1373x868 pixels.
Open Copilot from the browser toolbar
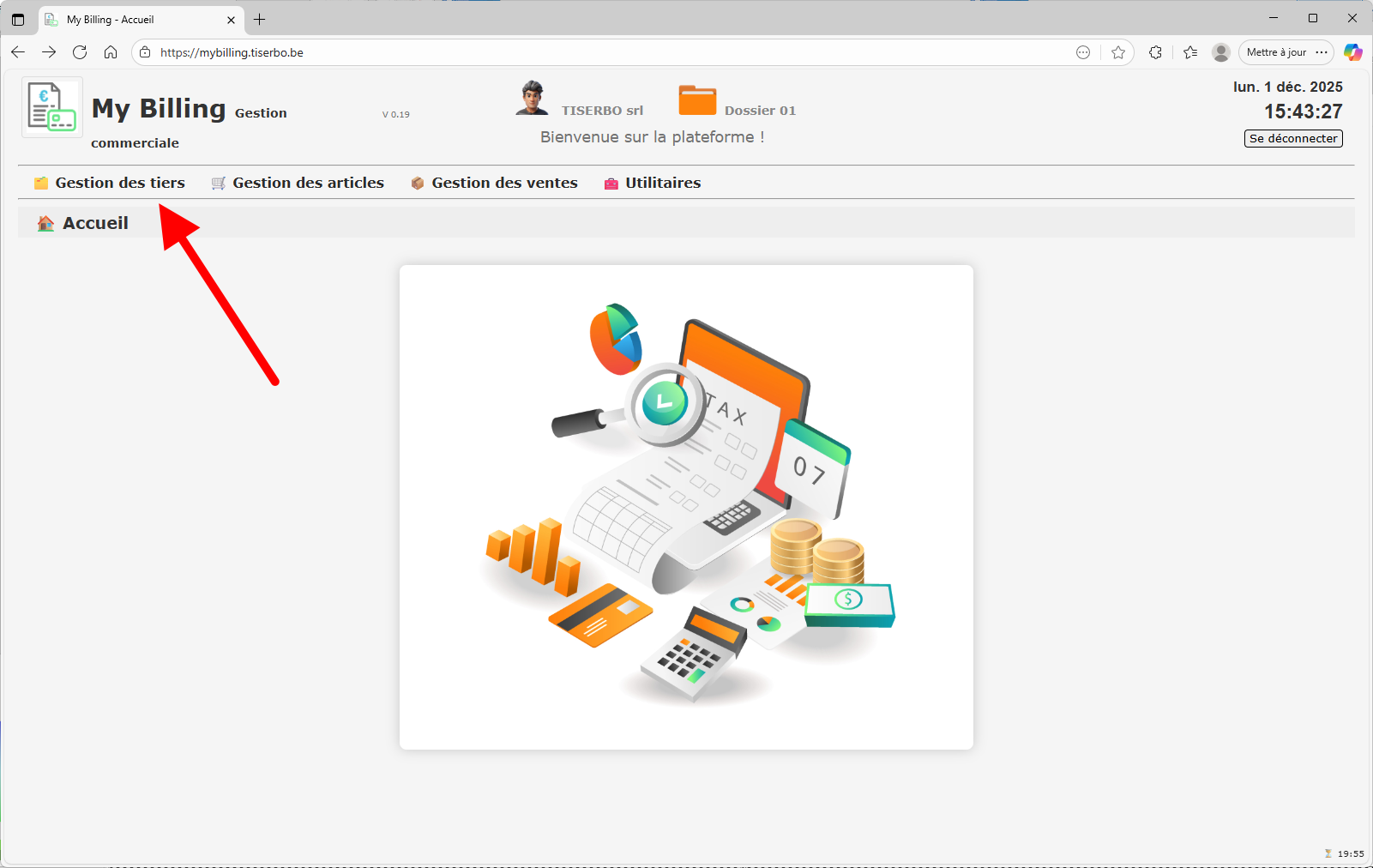[x=1353, y=52]
